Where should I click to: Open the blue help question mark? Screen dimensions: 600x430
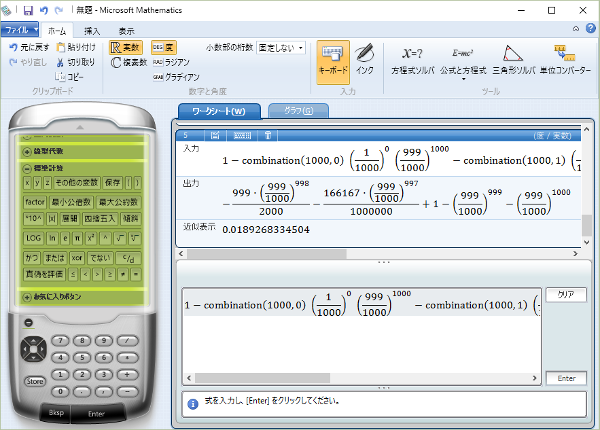click(x=591, y=28)
